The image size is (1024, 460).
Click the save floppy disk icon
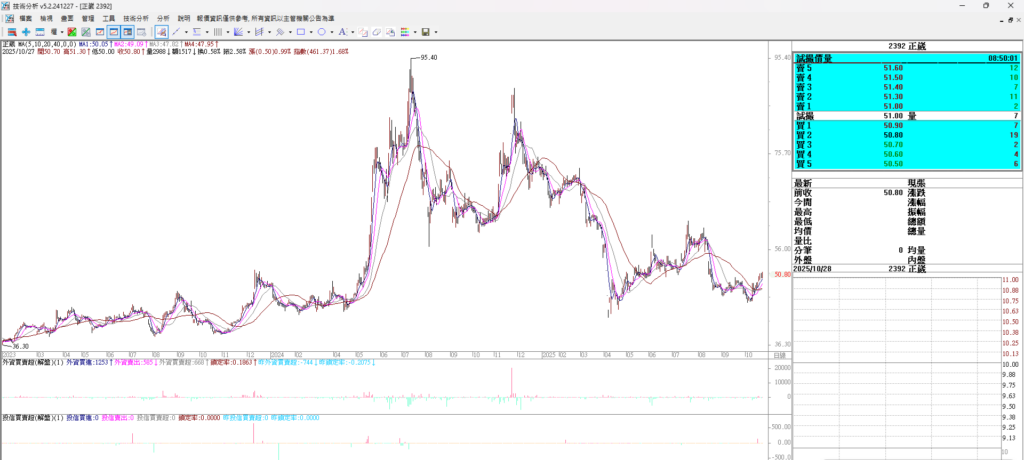coord(425,32)
